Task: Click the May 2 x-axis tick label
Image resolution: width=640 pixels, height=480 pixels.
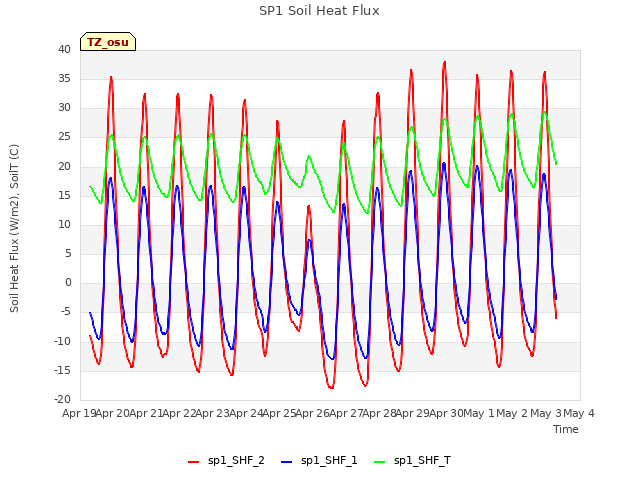Action: 512,413
